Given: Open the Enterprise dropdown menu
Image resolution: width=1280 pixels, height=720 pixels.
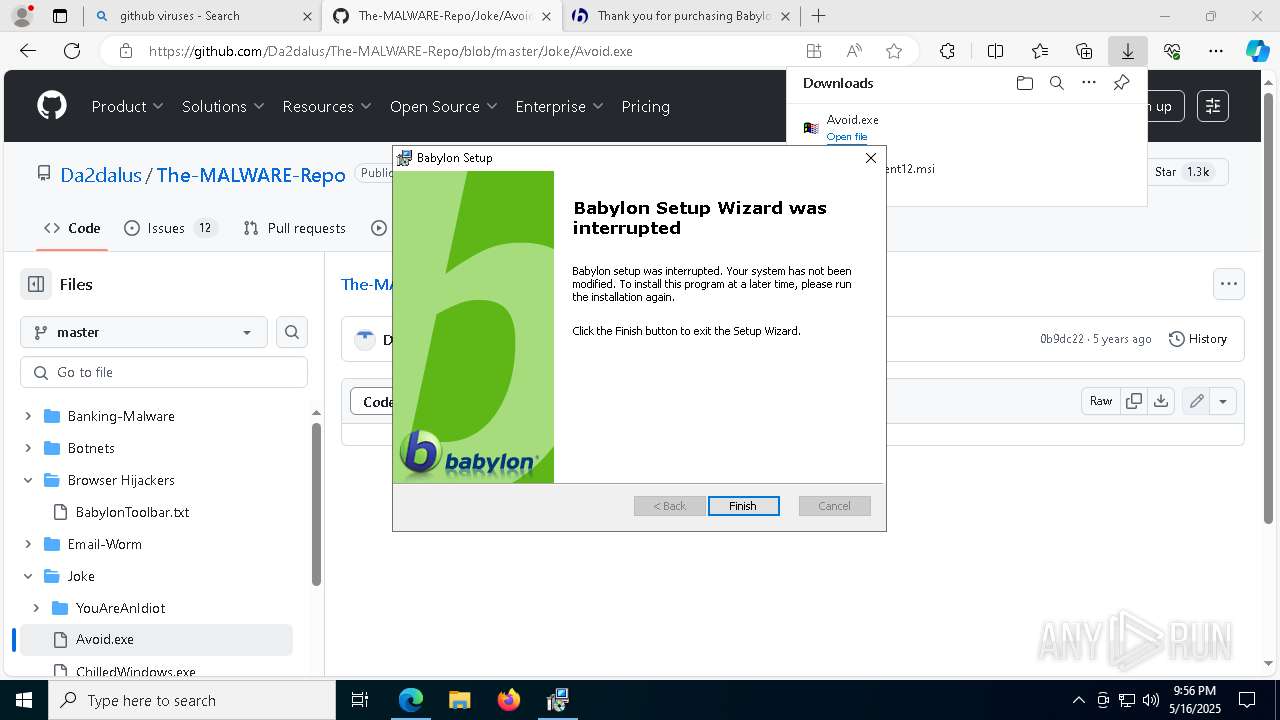Looking at the screenshot, I should click(559, 106).
